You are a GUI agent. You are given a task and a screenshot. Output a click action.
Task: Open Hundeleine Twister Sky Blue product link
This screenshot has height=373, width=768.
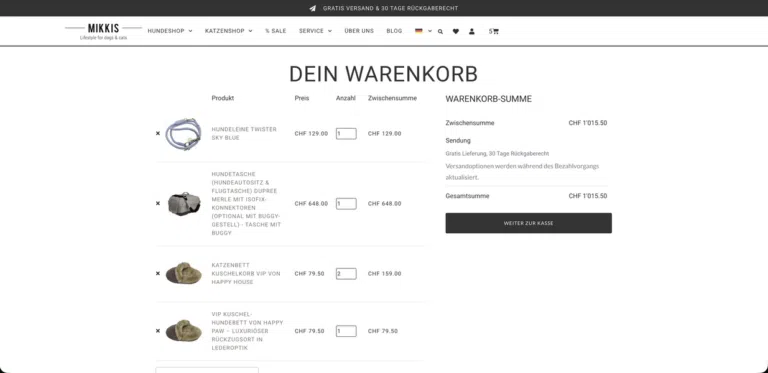(244, 133)
